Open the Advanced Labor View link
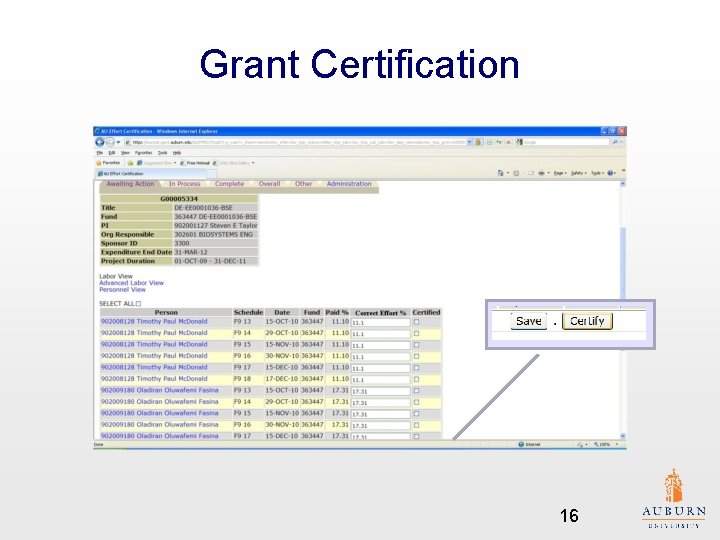The height and width of the screenshot is (540, 720). pyautogui.click(x=131, y=283)
